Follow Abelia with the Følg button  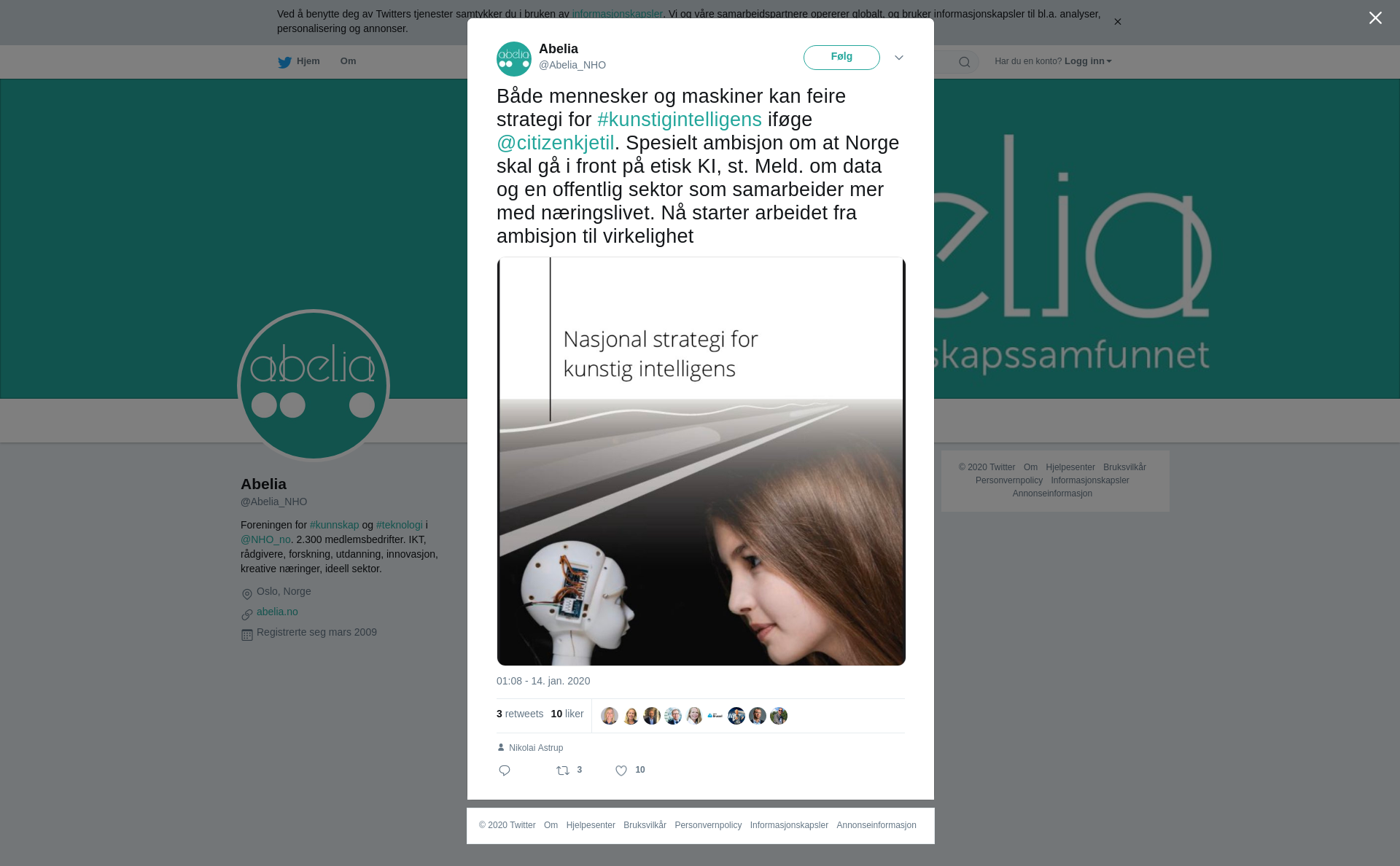(x=841, y=58)
